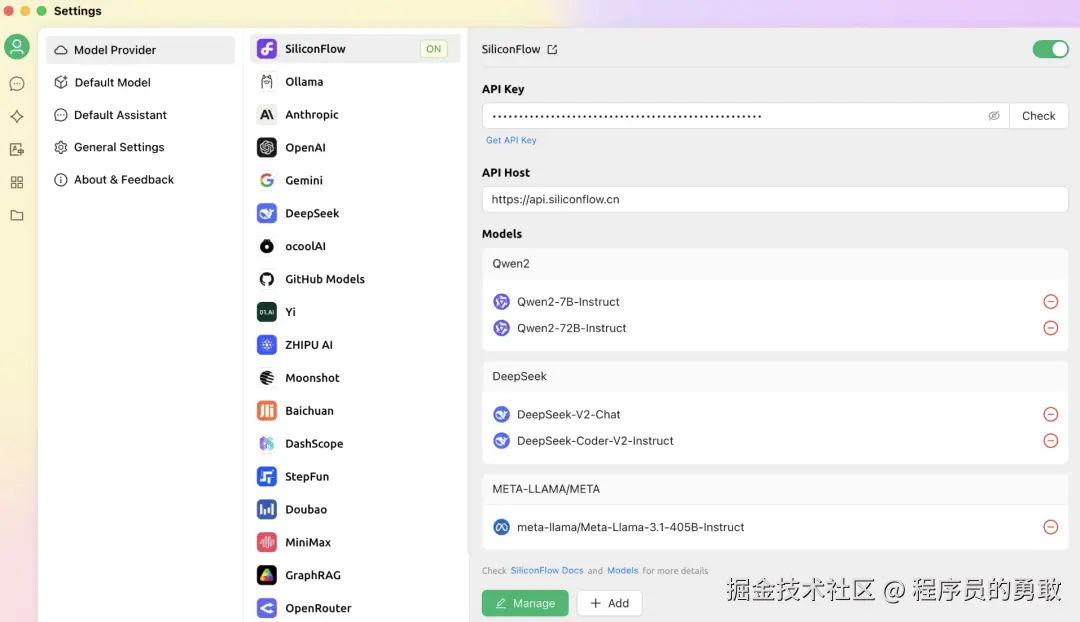Click the Qwen2-72B-Instruct model name
1080x622 pixels.
click(572, 328)
